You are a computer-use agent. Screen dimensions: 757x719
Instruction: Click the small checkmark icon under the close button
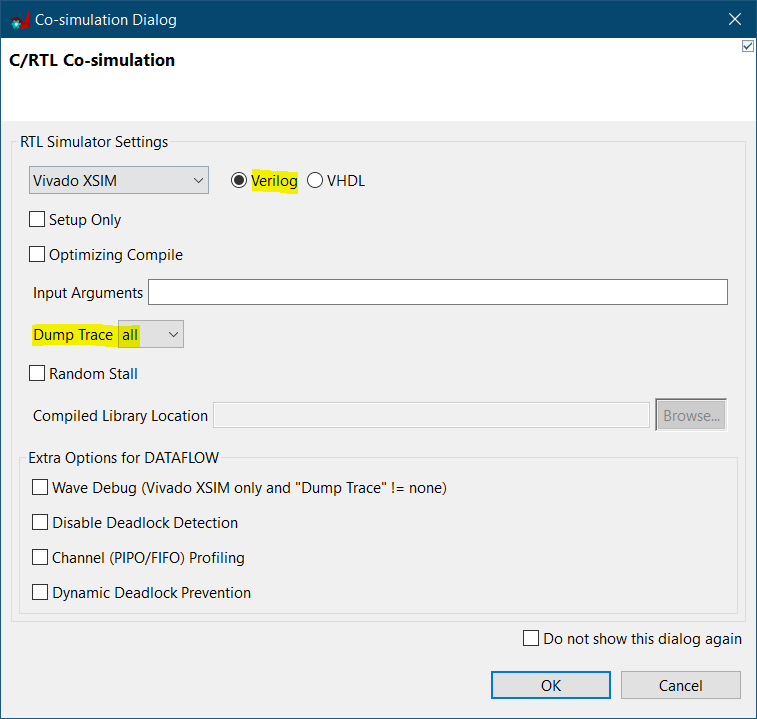pyautogui.click(x=747, y=46)
